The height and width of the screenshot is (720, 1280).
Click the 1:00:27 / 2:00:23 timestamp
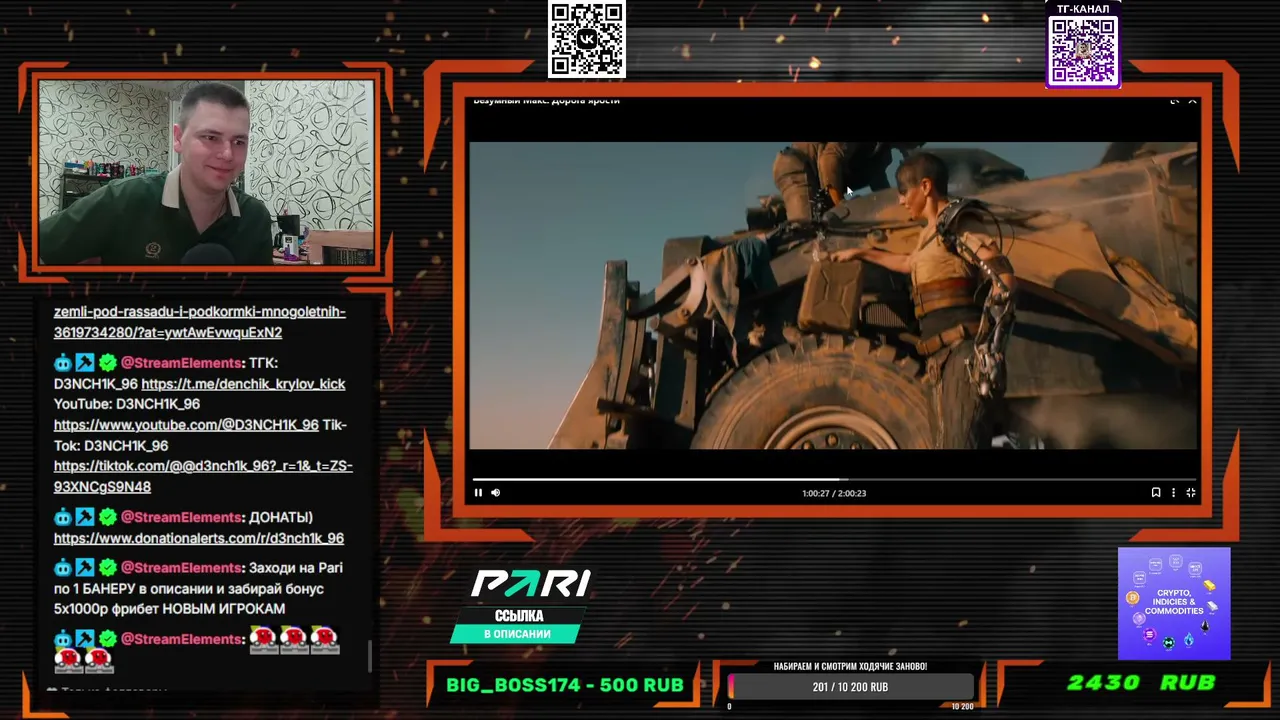[x=834, y=493]
